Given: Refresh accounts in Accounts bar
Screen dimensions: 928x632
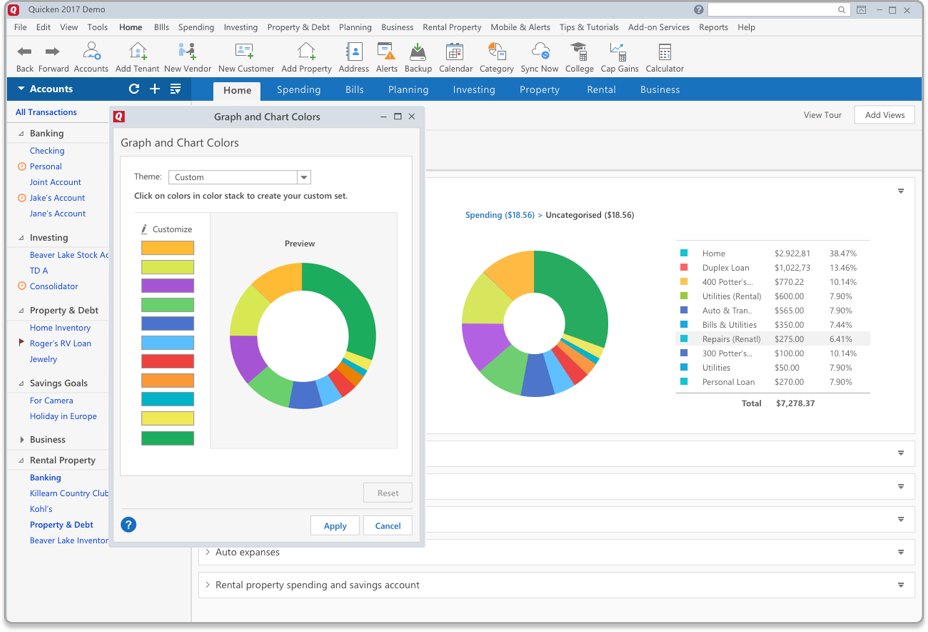Looking at the screenshot, I should pos(134,89).
